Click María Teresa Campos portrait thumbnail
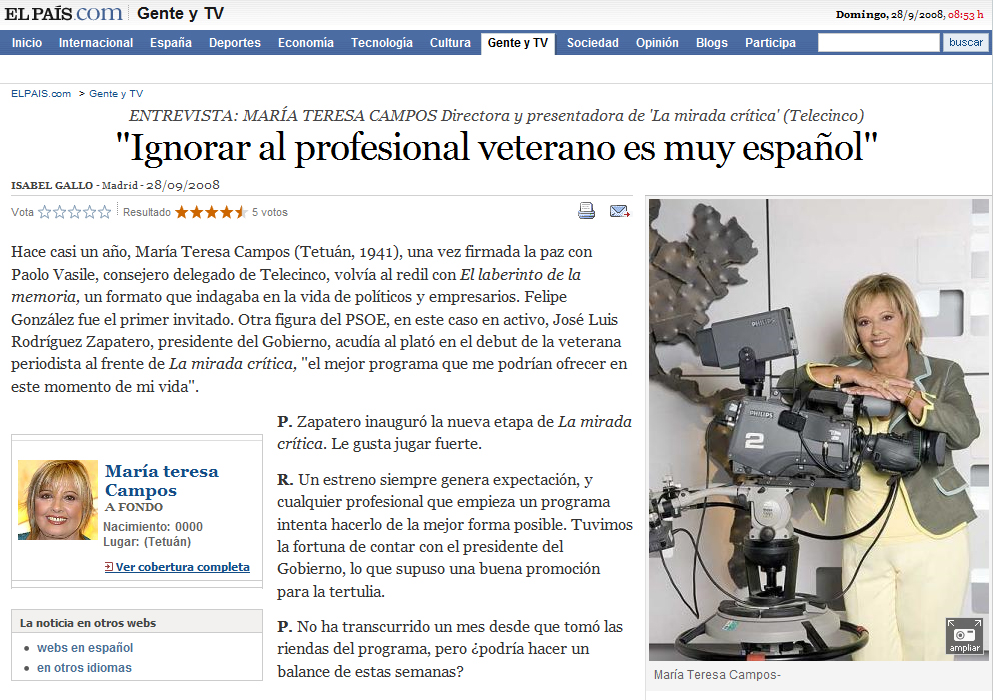The width and height of the screenshot is (993, 700). tap(58, 500)
